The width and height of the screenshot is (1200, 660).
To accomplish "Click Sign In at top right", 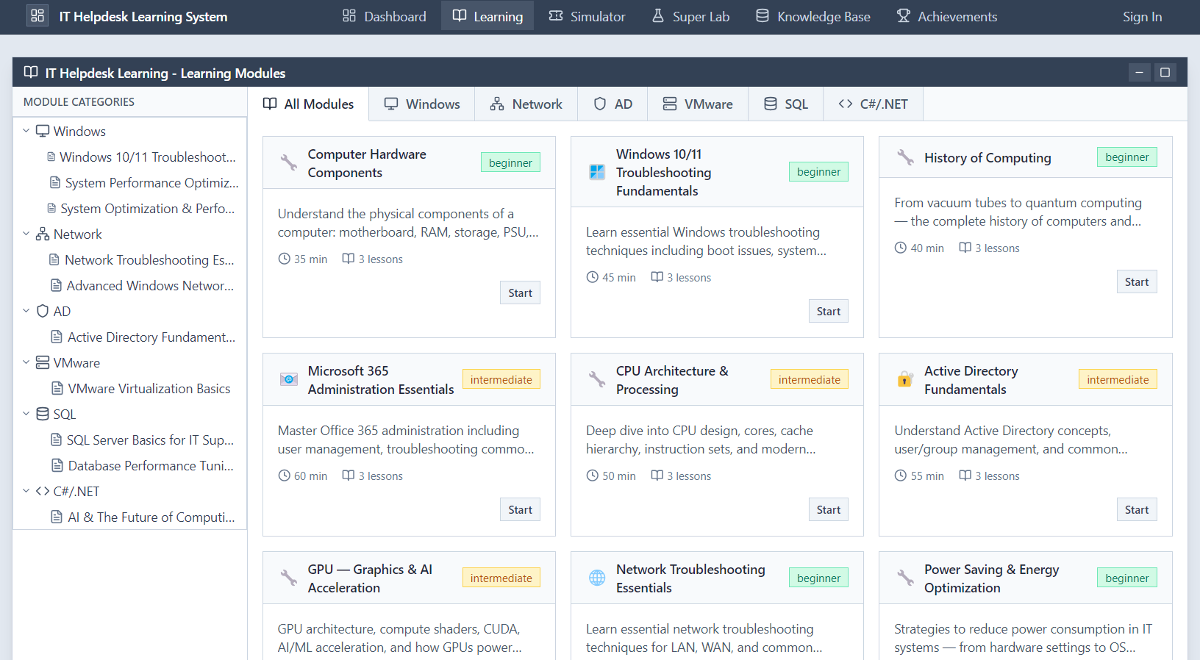I will 1142,16.
